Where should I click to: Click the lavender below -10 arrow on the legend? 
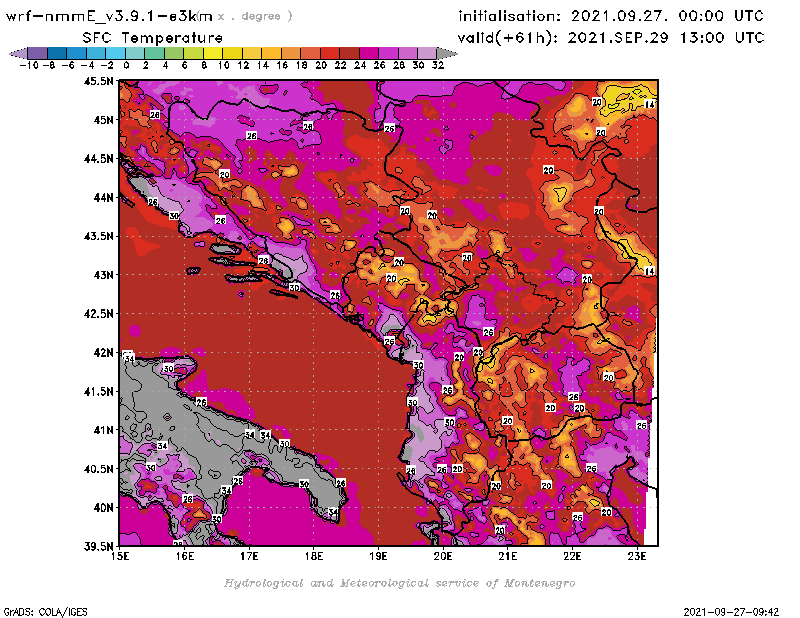click(18, 53)
